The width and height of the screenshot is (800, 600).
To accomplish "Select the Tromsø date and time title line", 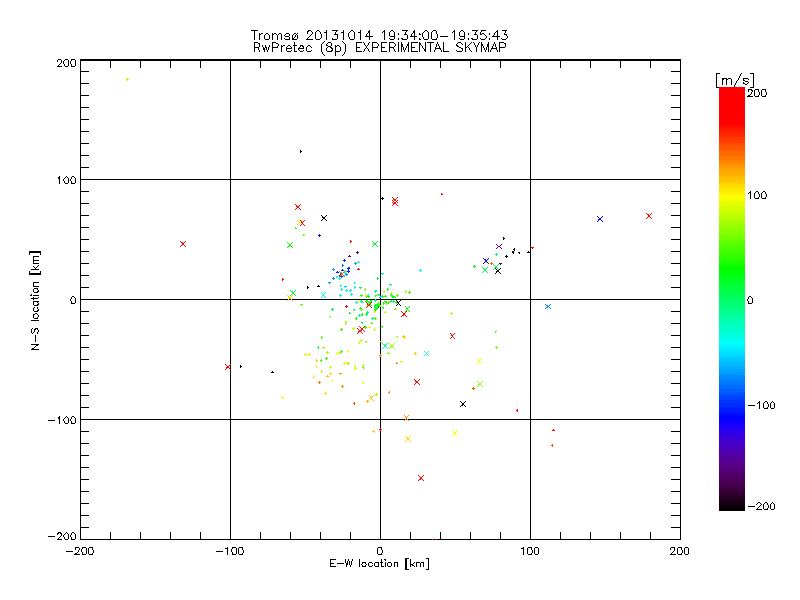I will 379,35.
